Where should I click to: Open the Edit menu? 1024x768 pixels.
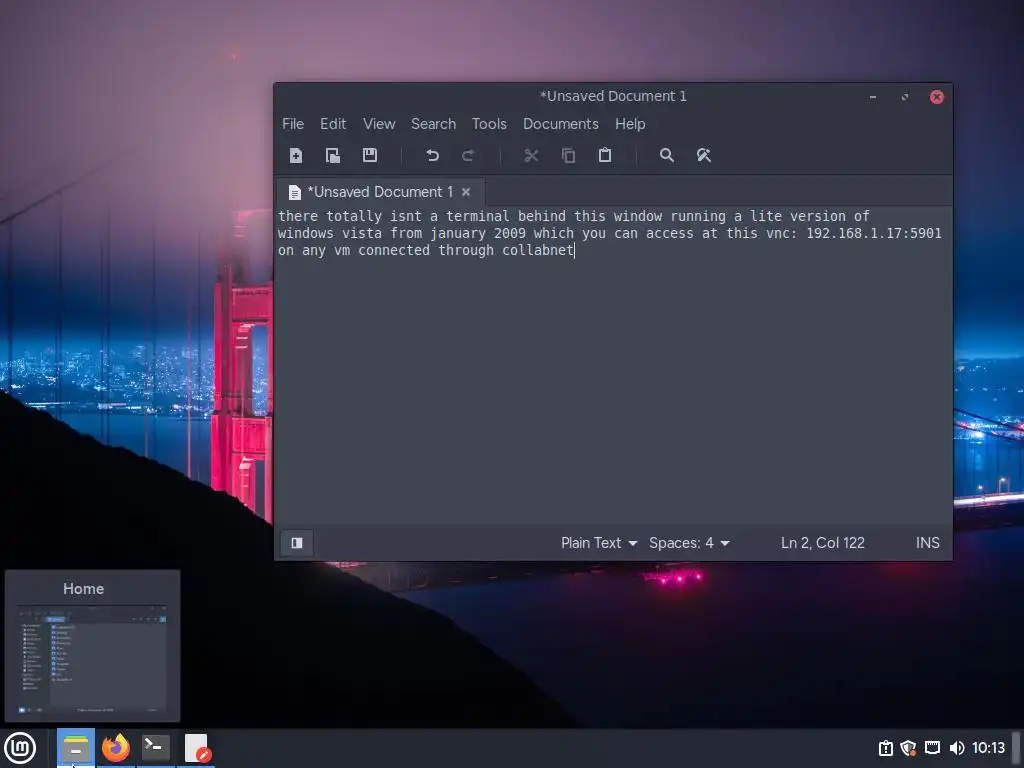coord(333,124)
